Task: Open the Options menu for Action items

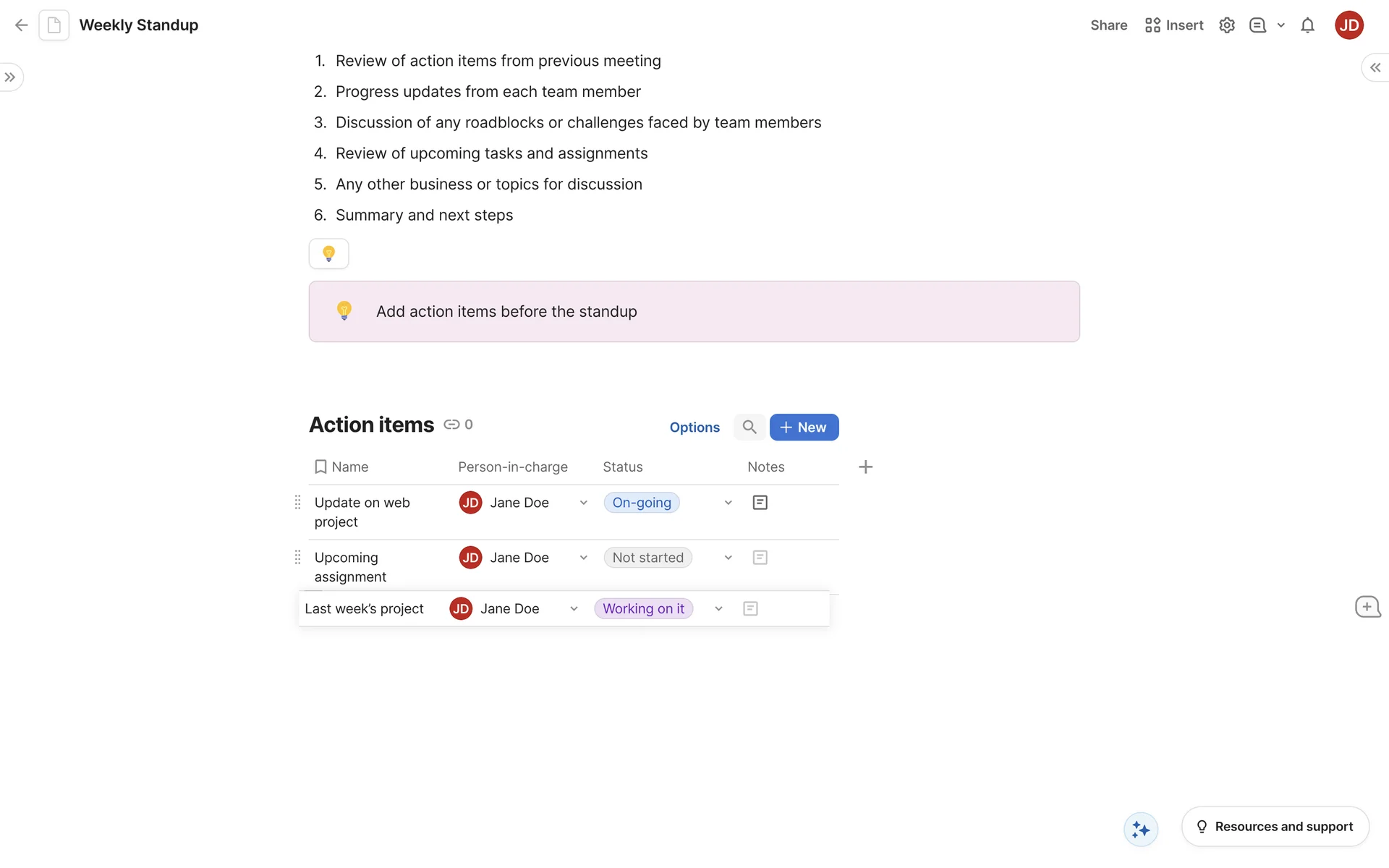Action: pos(694,427)
